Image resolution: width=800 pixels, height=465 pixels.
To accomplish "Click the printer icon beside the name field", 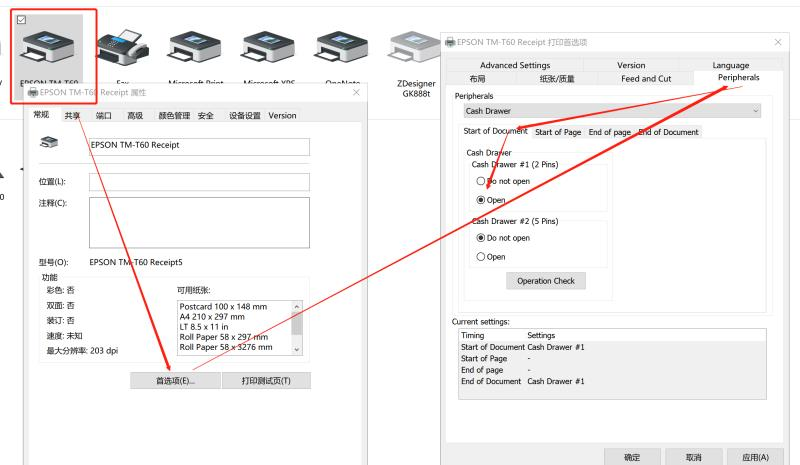I will point(49,143).
